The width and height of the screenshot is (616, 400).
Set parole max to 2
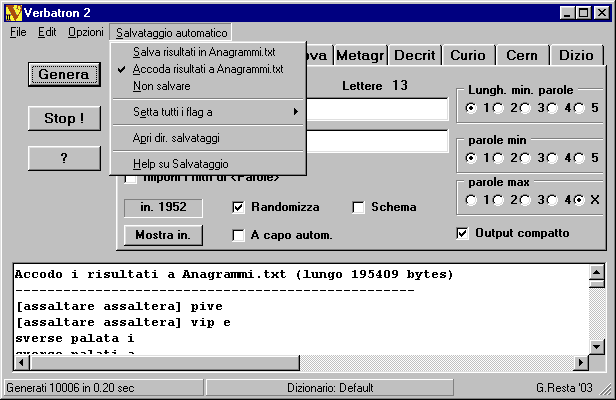[x=498, y=200]
